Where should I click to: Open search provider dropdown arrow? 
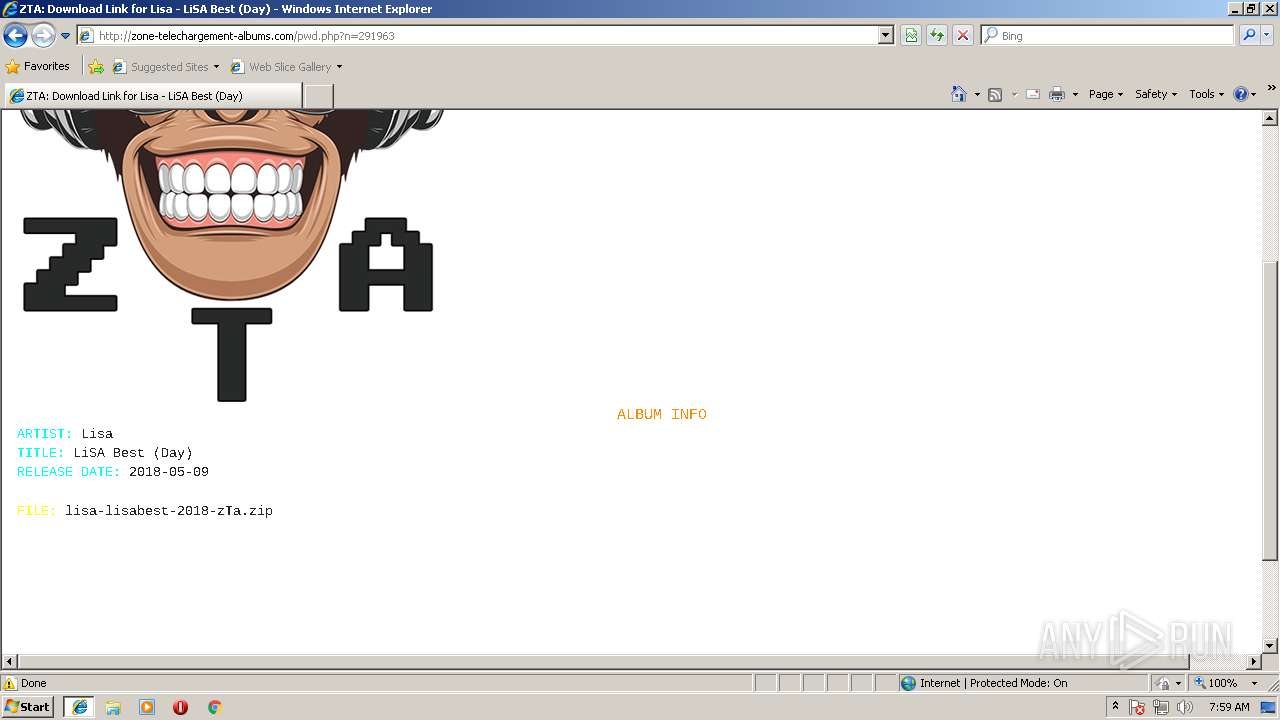[1267, 35]
